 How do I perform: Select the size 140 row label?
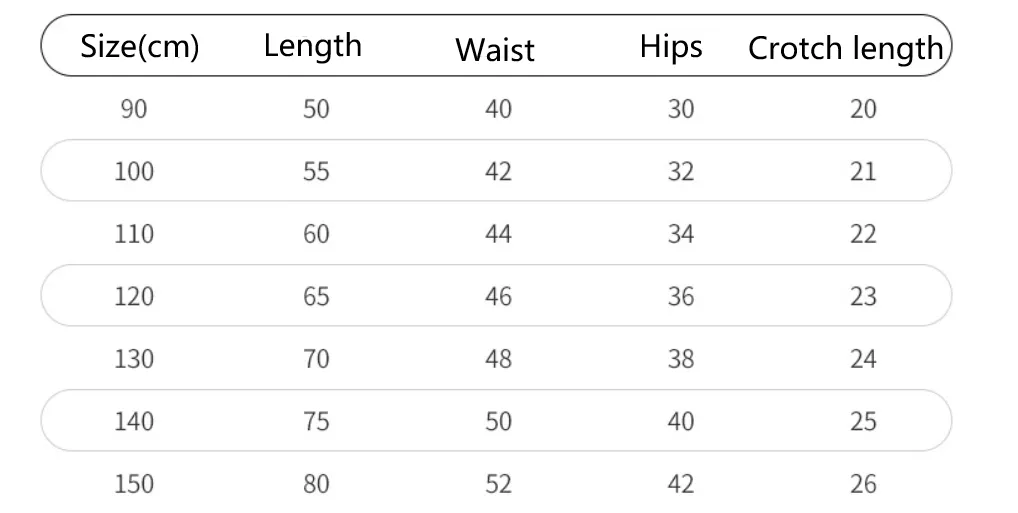pyautogui.click(x=134, y=421)
